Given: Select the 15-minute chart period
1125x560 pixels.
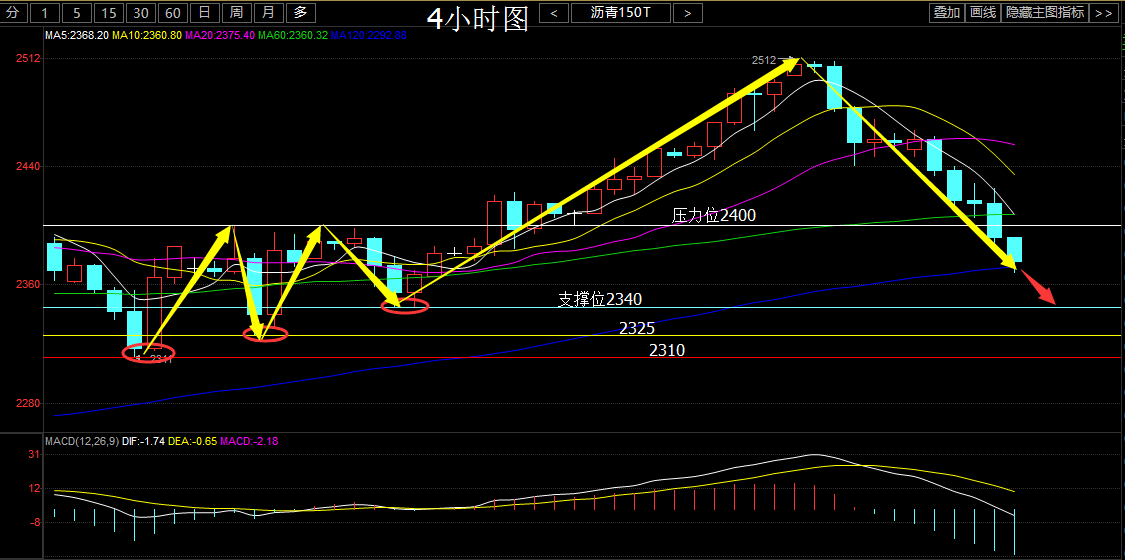Looking at the screenshot, I should [x=110, y=13].
